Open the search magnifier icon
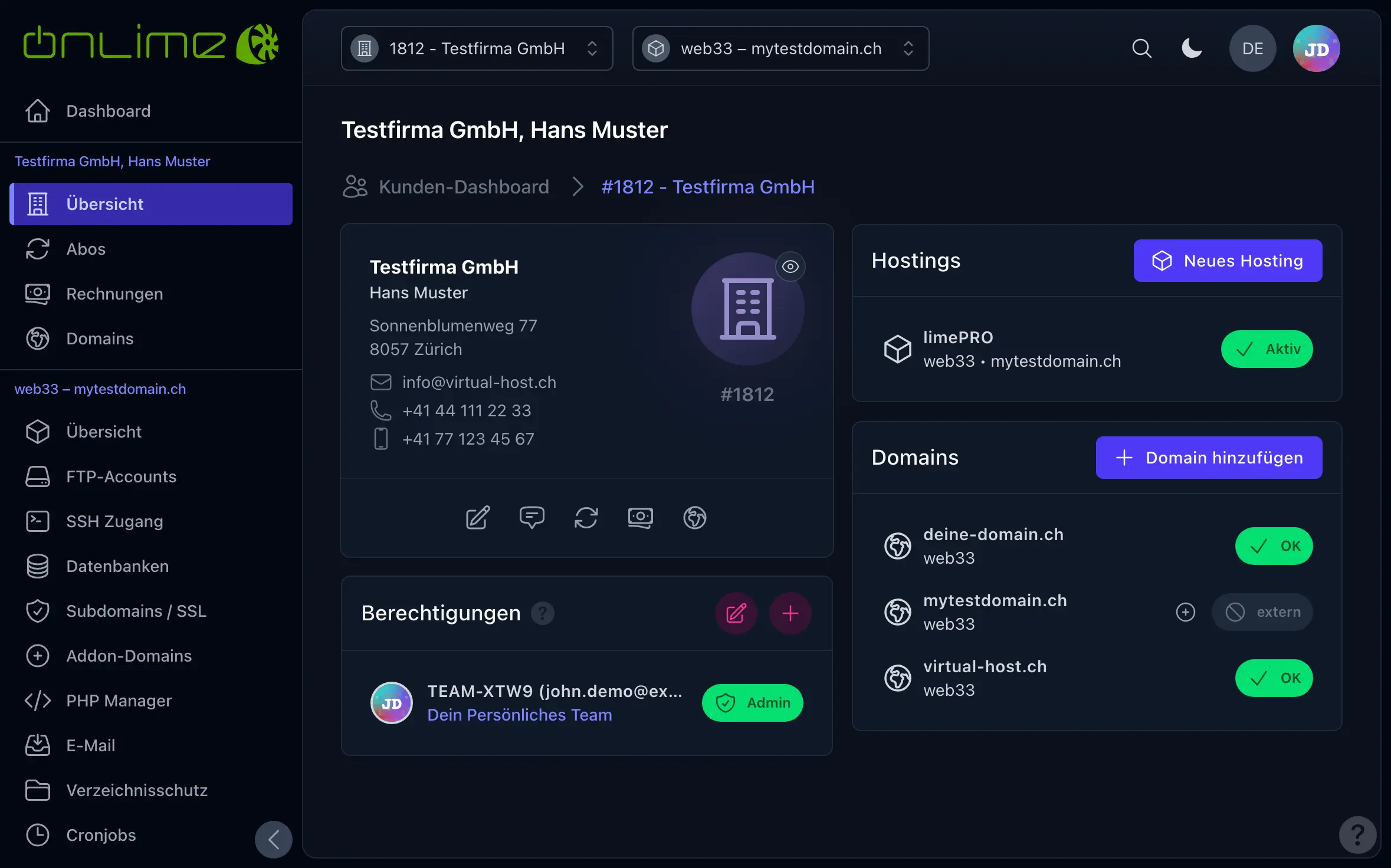This screenshot has height=868, width=1391. click(x=1141, y=48)
